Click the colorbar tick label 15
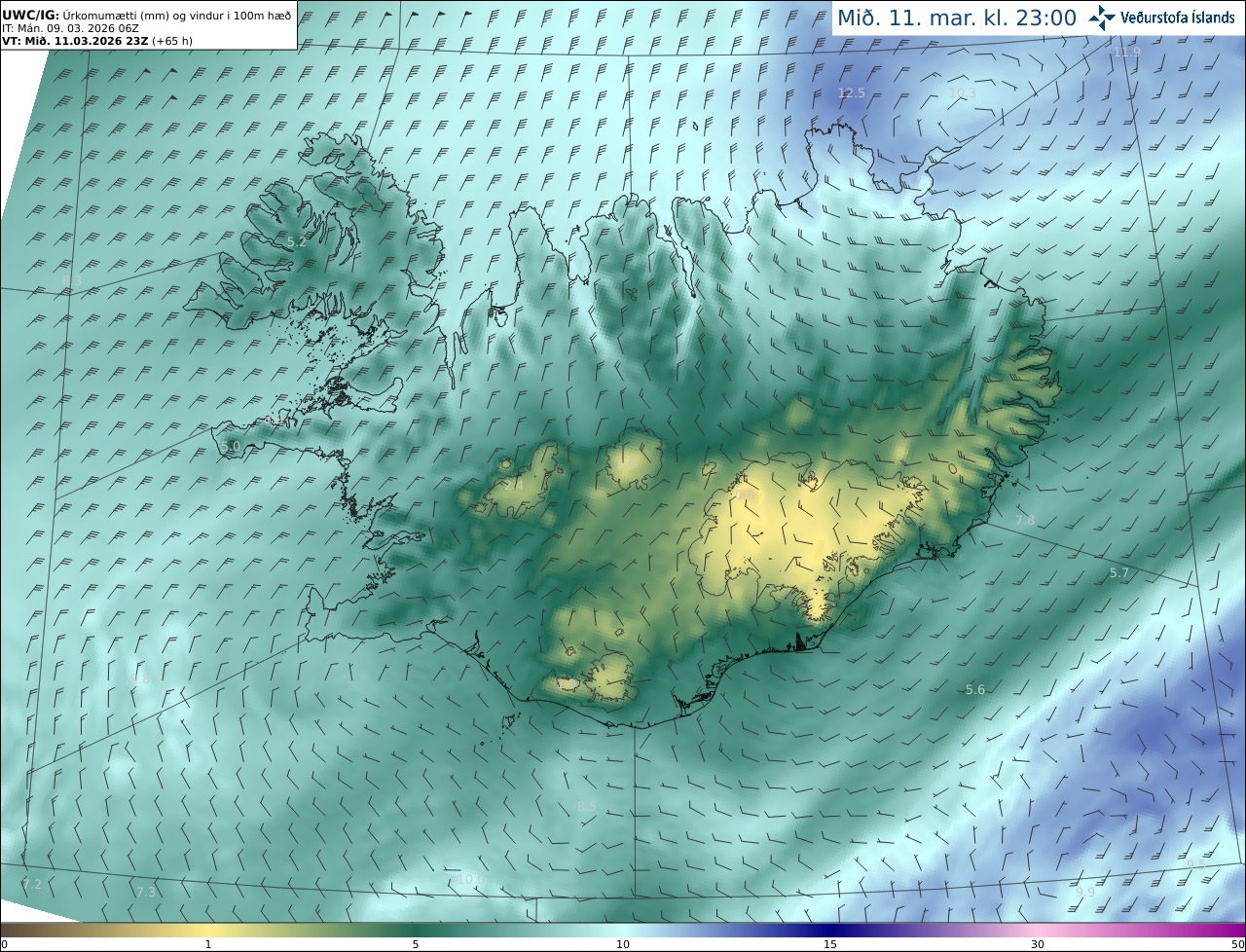 [x=830, y=944]
